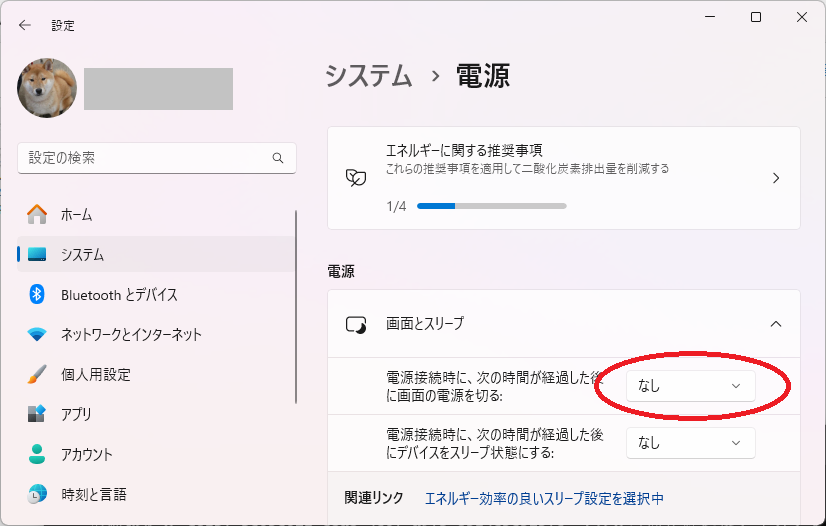Select システム in the sidebar
826x526 pixels.
click(x=156, y=254)
